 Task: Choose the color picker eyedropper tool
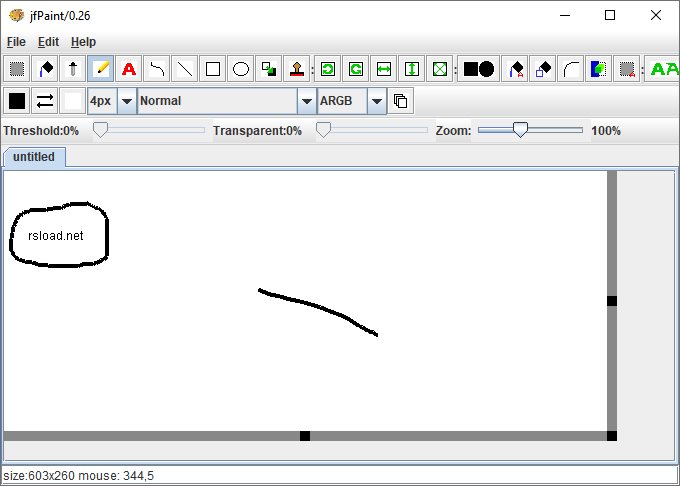pyautogui.click(x=73, y=69)
